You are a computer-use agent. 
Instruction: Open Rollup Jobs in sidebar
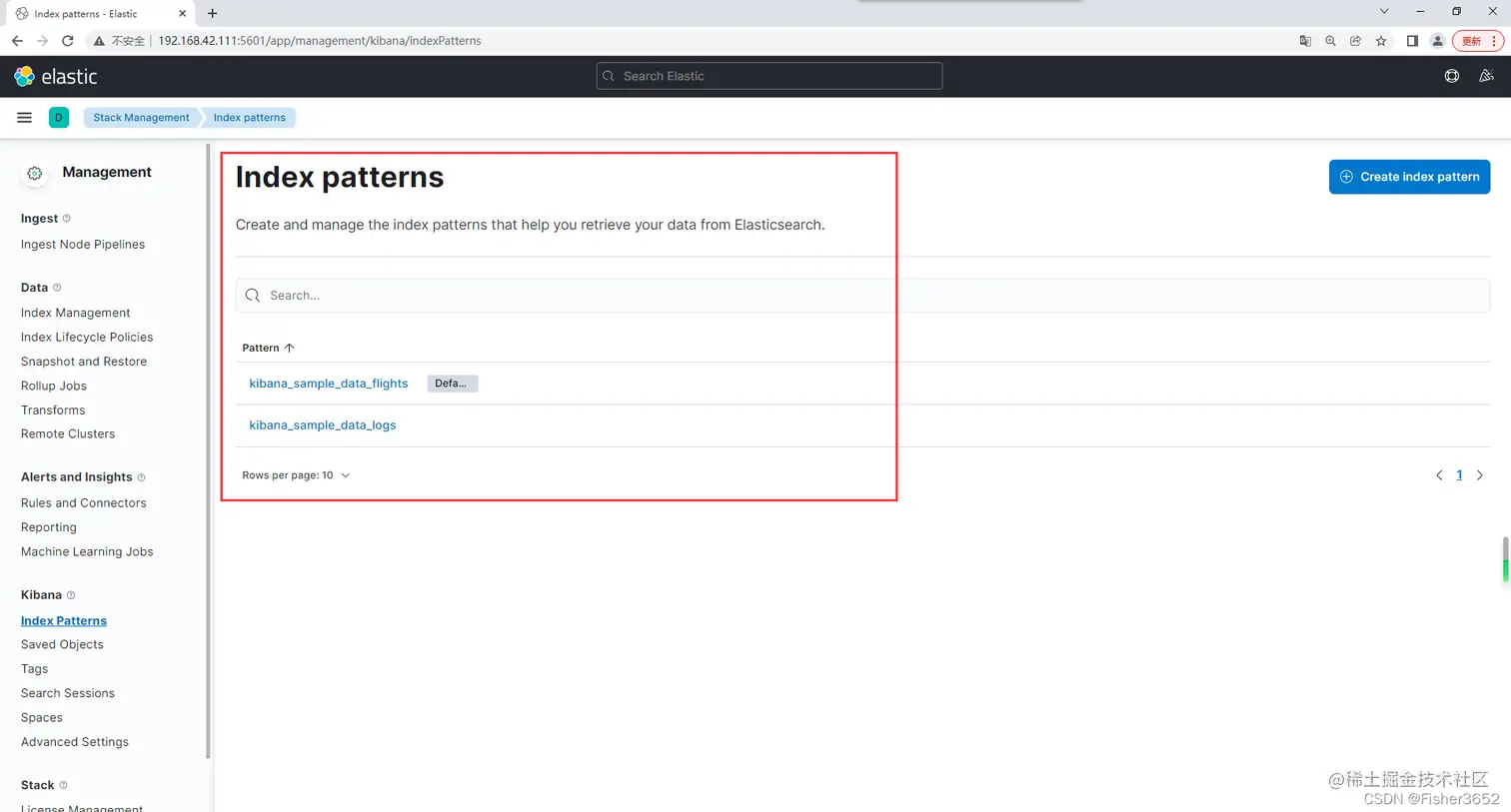click(54, 386)
